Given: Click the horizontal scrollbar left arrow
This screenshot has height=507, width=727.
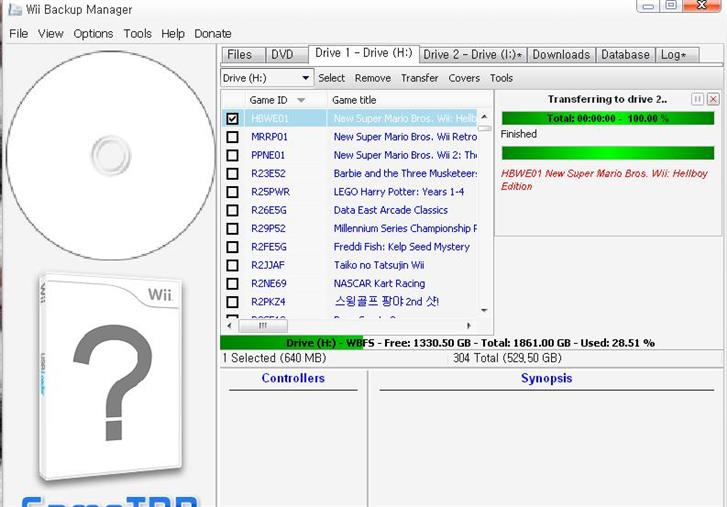Looking at the screenshot, I should 229,326.
